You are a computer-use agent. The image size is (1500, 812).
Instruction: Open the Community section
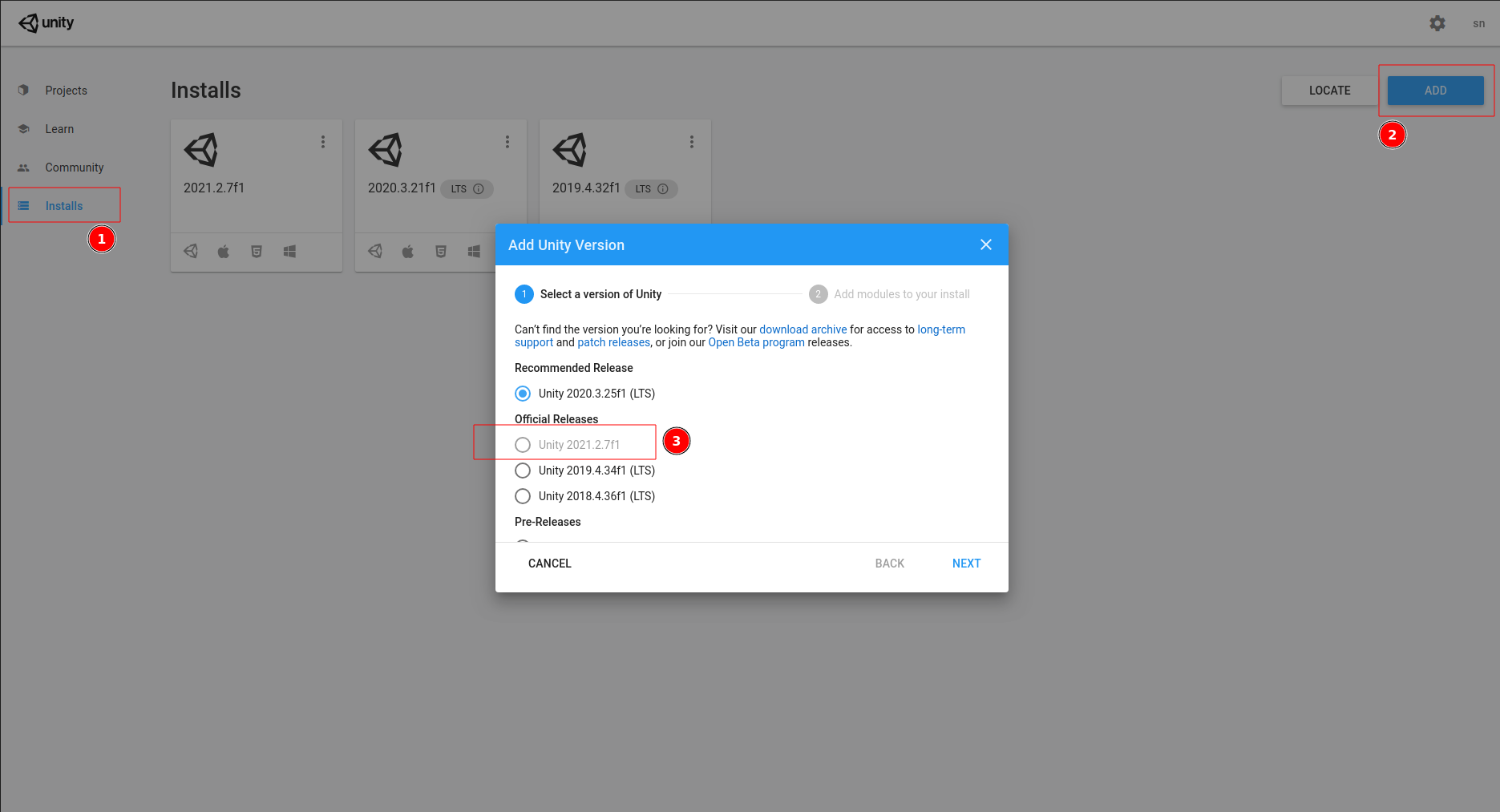[75, 168]
